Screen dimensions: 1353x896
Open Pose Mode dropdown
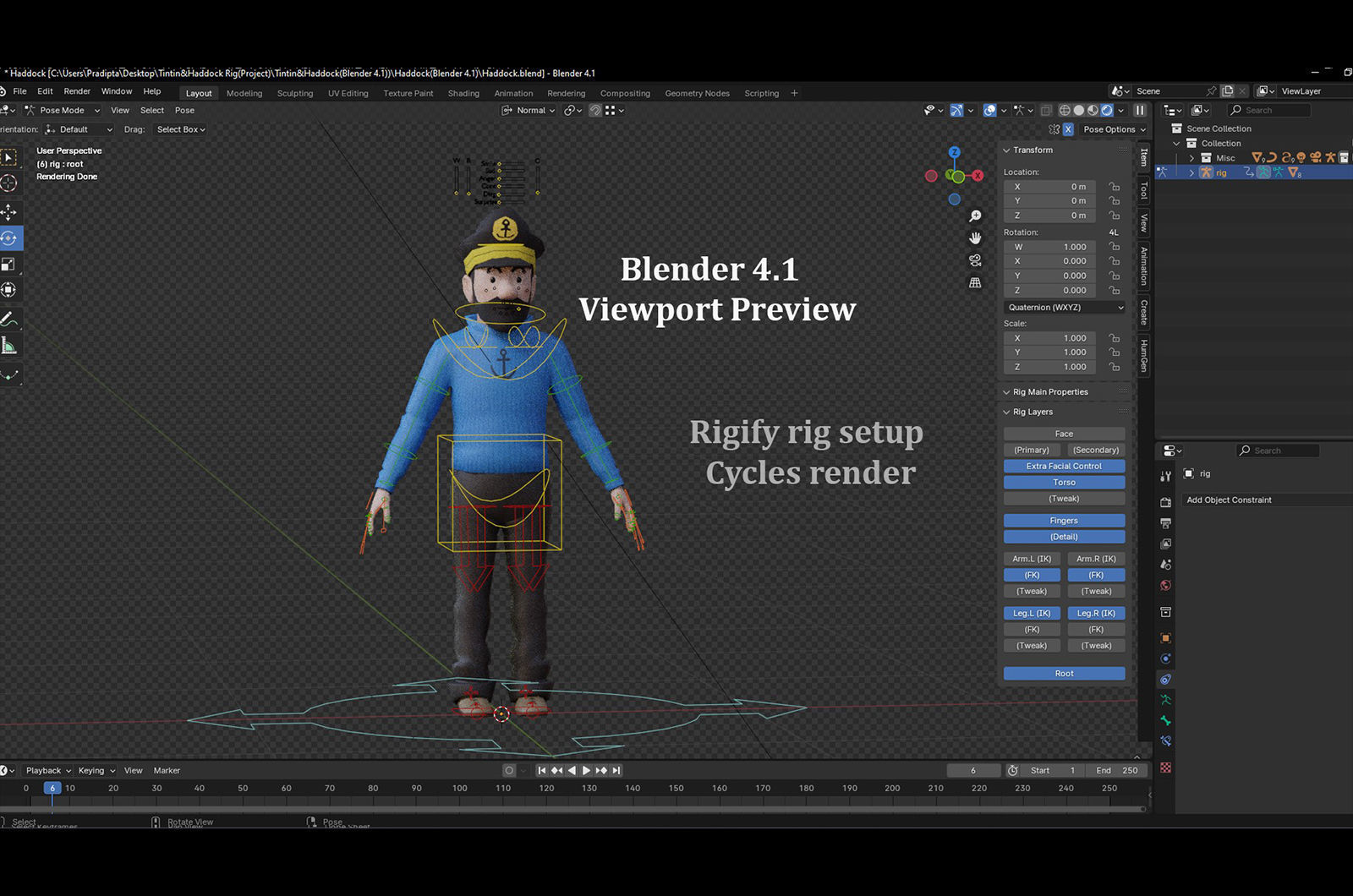(63, 110)
